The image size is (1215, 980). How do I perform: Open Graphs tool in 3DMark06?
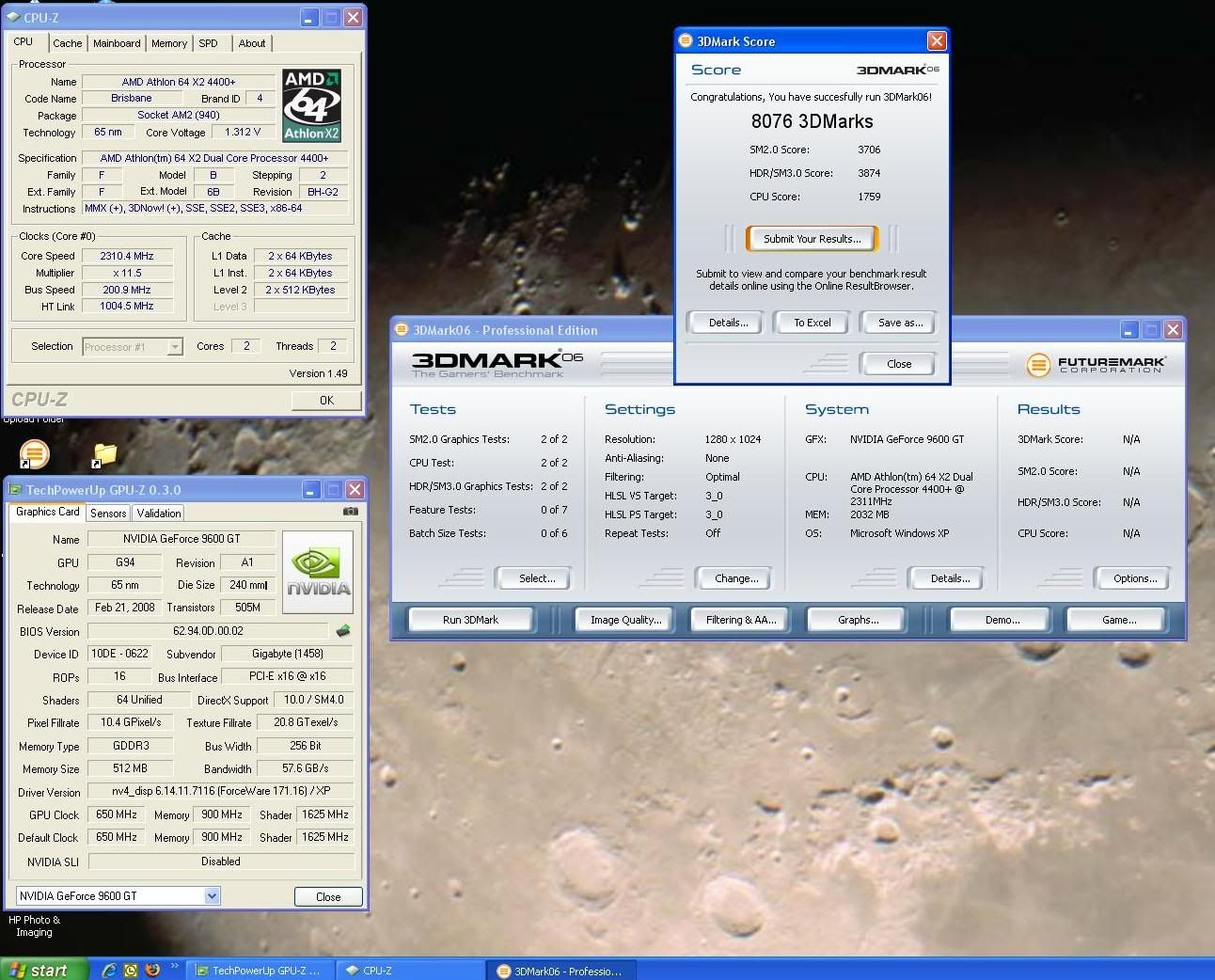click(x=859, y=620)
